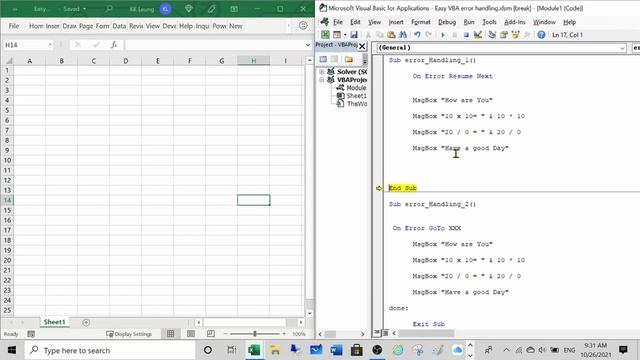Switch to Full Module View at code window bottom

click(x=384, y=333)
